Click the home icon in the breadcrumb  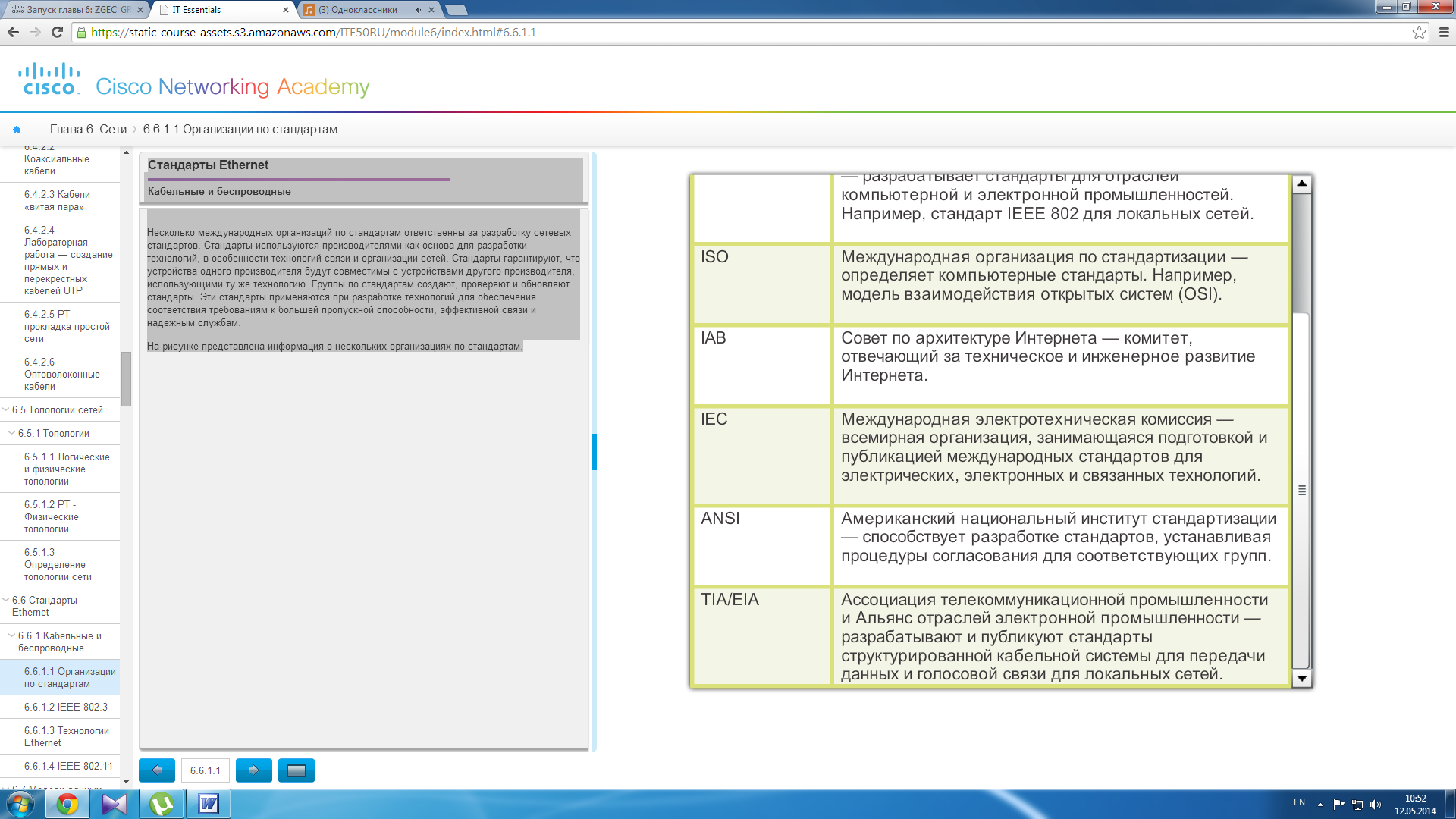click(17, 130)
